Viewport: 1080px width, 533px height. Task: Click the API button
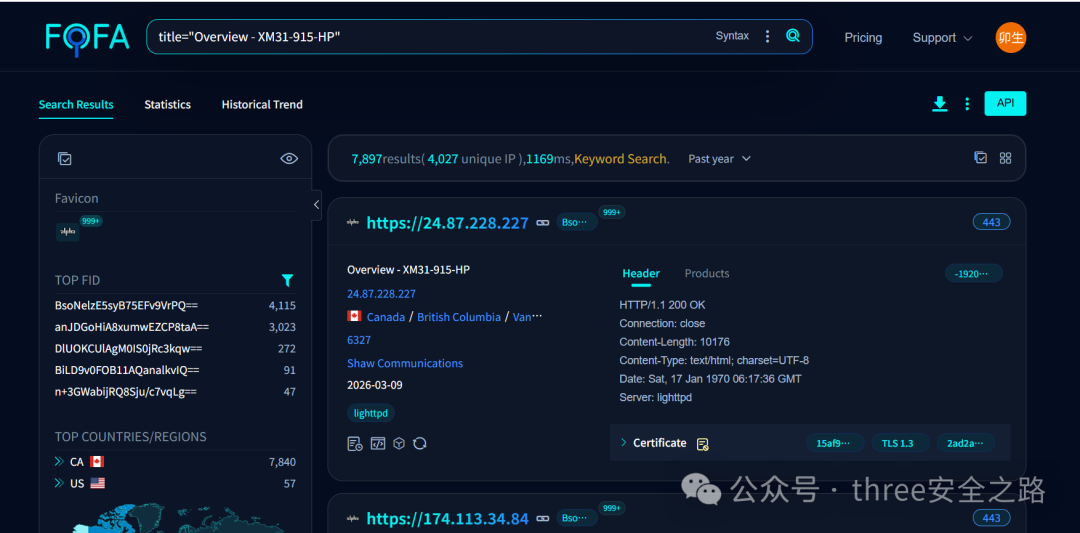coord(1005,103)
